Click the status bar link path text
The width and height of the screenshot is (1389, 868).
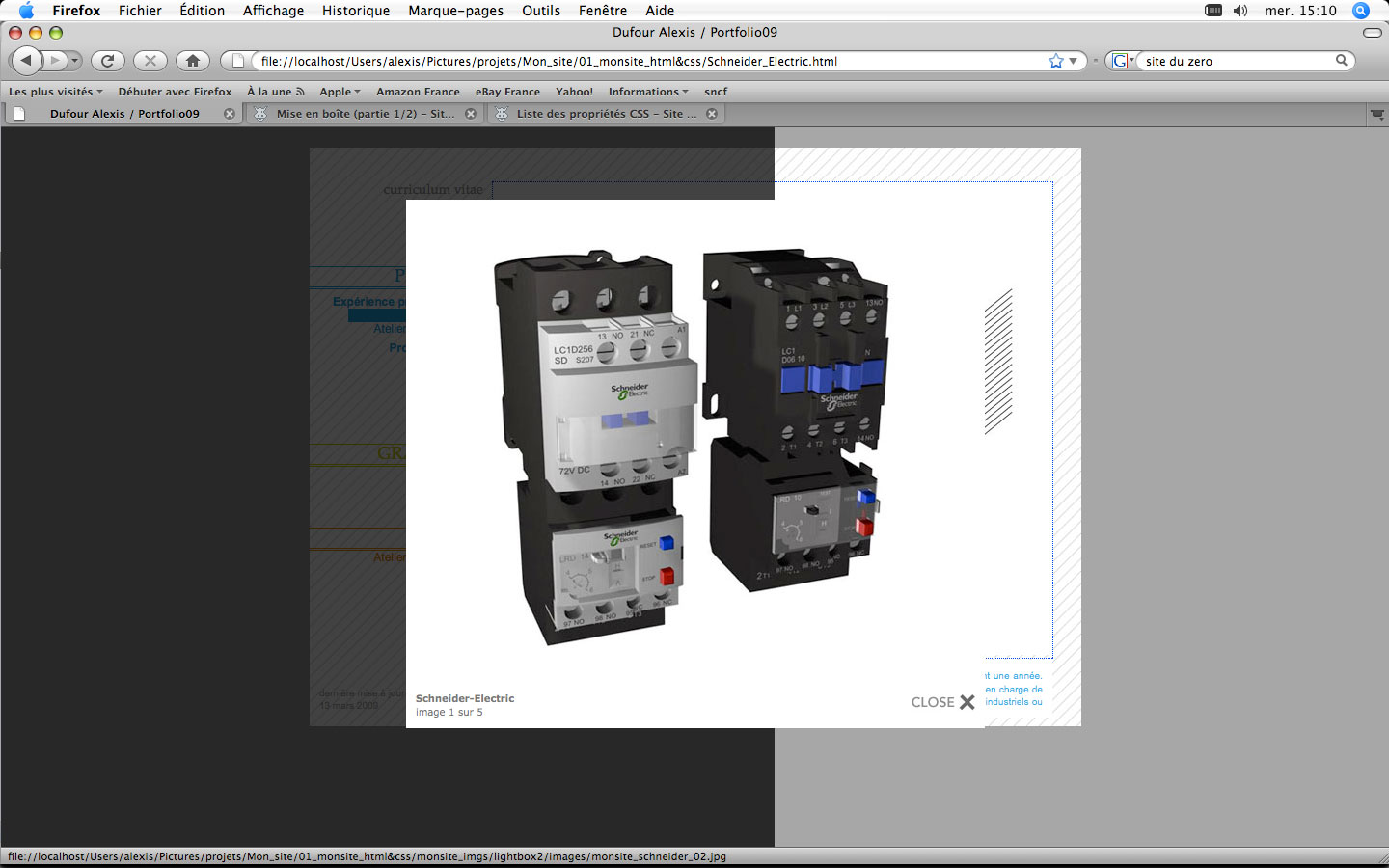[367, 856]
